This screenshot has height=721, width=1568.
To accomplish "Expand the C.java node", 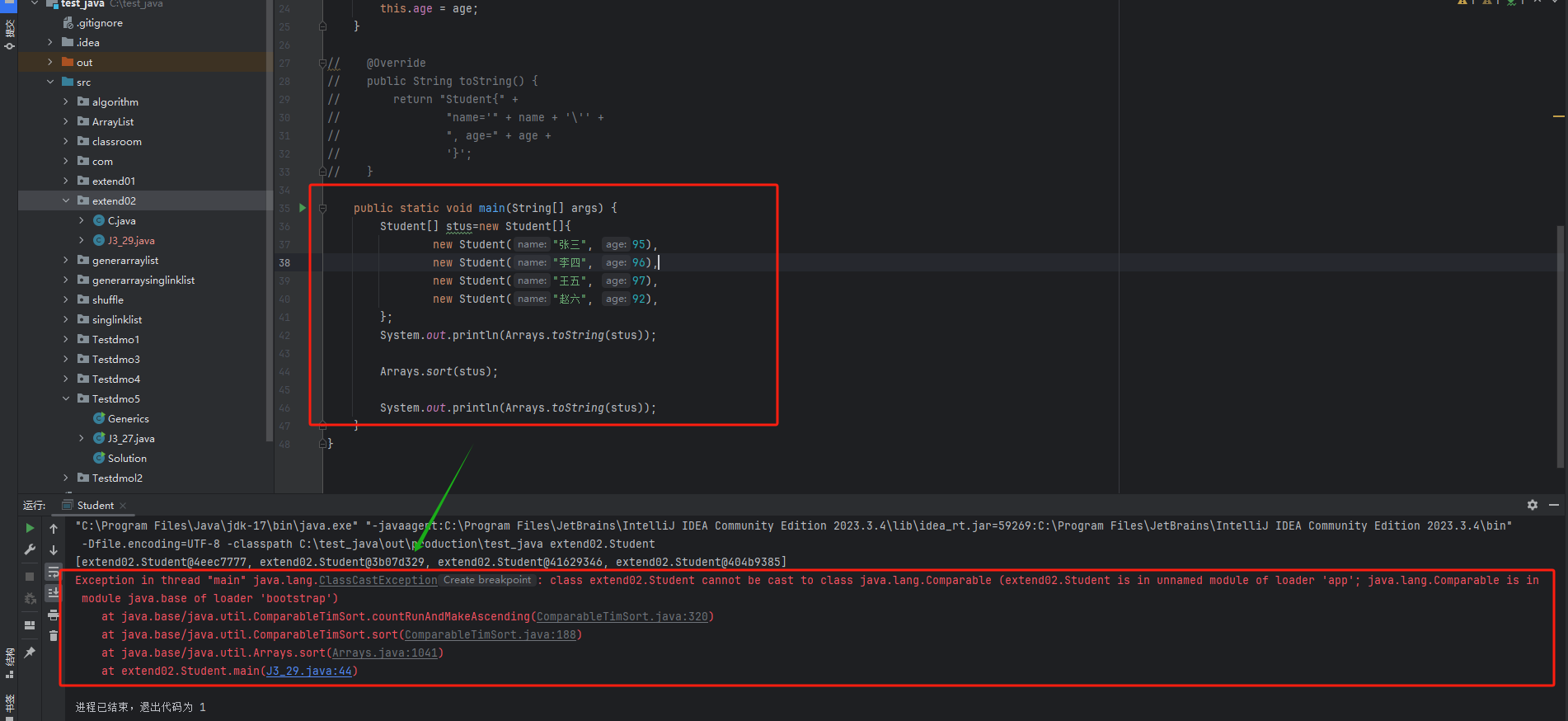I will [x=82, y=220].
